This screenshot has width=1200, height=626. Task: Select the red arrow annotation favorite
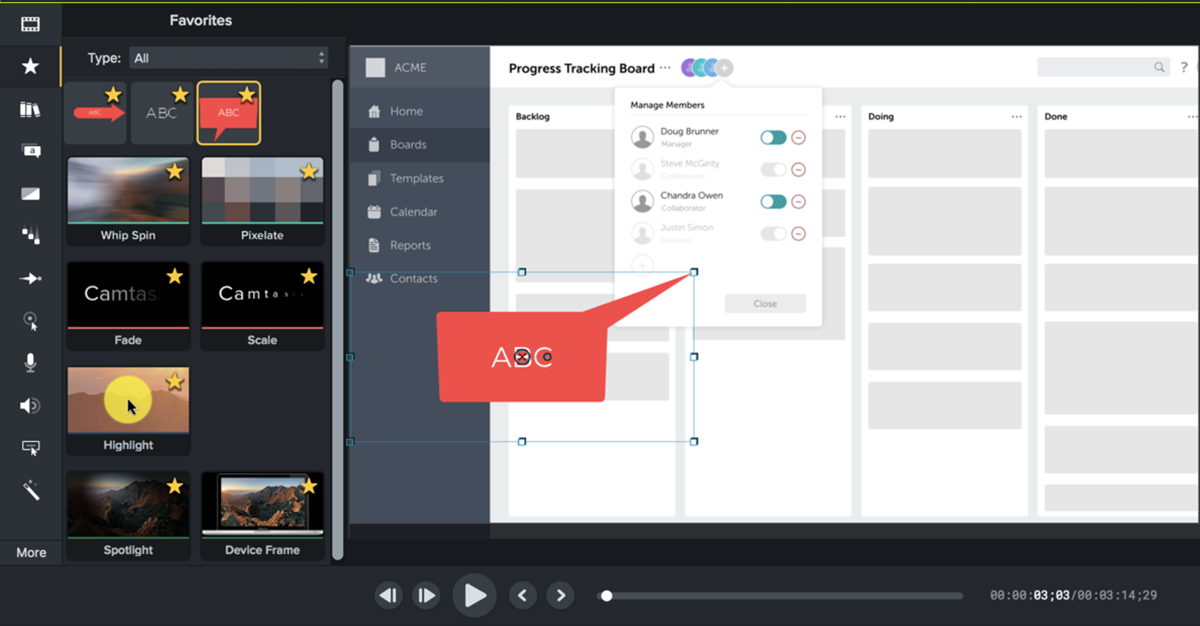[95, 113]
